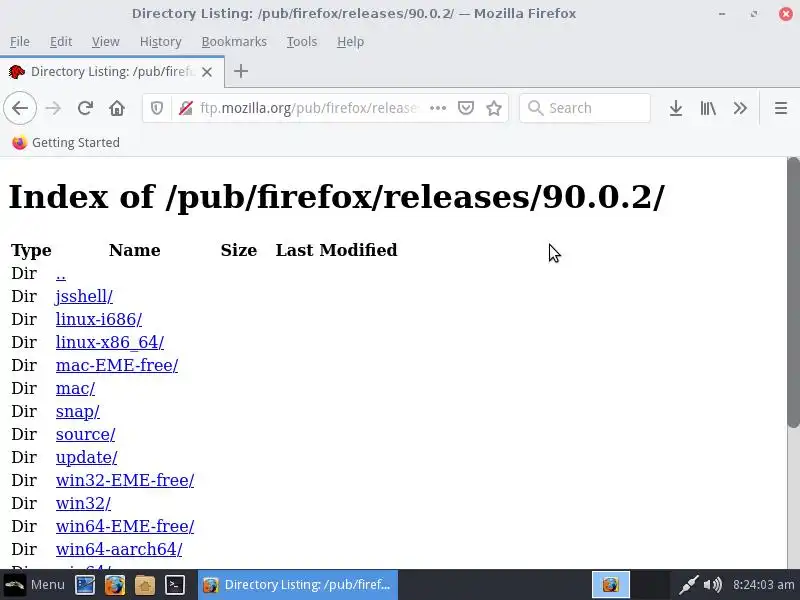Close the Directory Listing tab

click(x=207, y=72)
